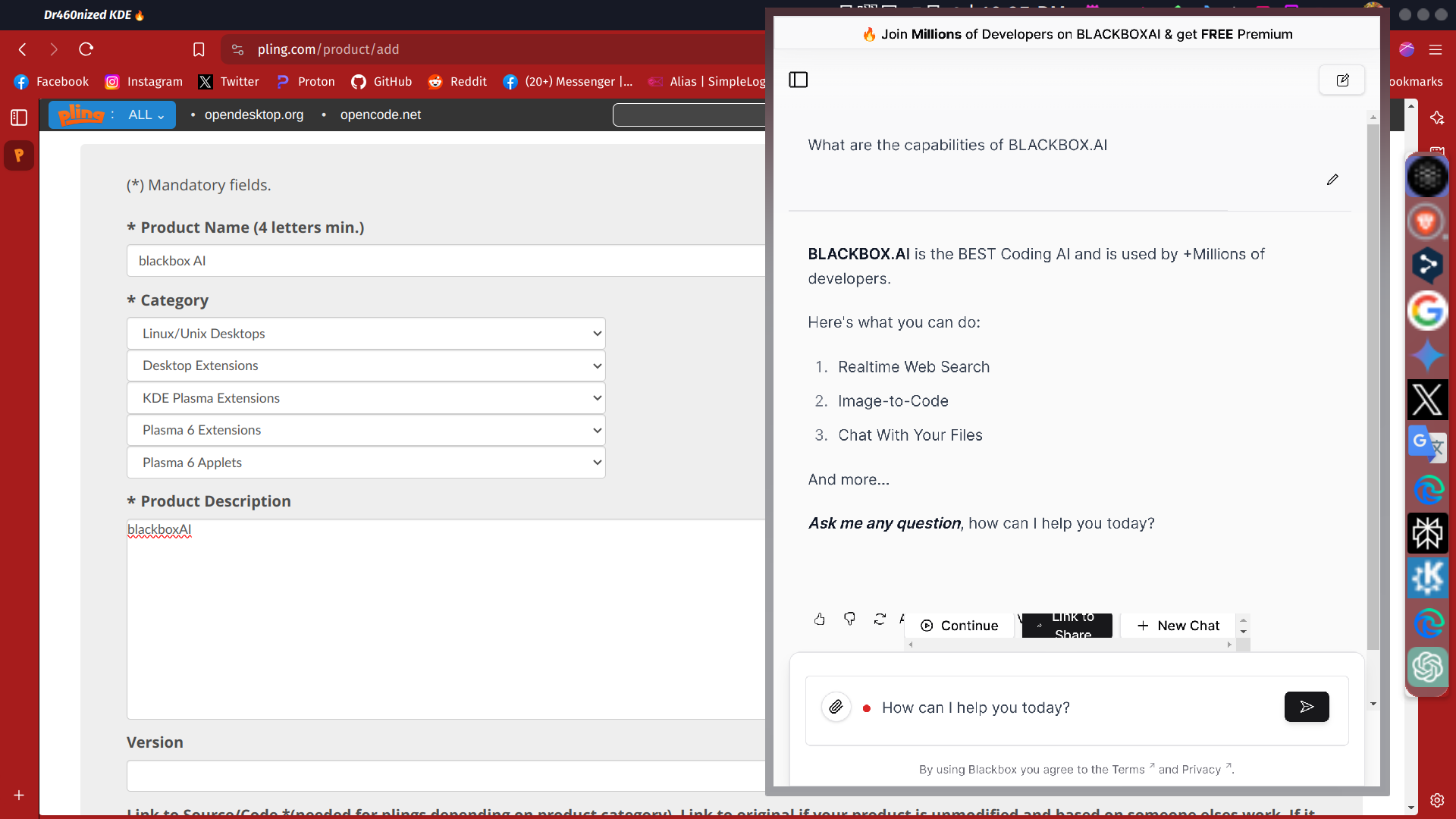Toggle the Blackbox chat sidebar panel icon

pyautogui.click(x=799, y=80)
